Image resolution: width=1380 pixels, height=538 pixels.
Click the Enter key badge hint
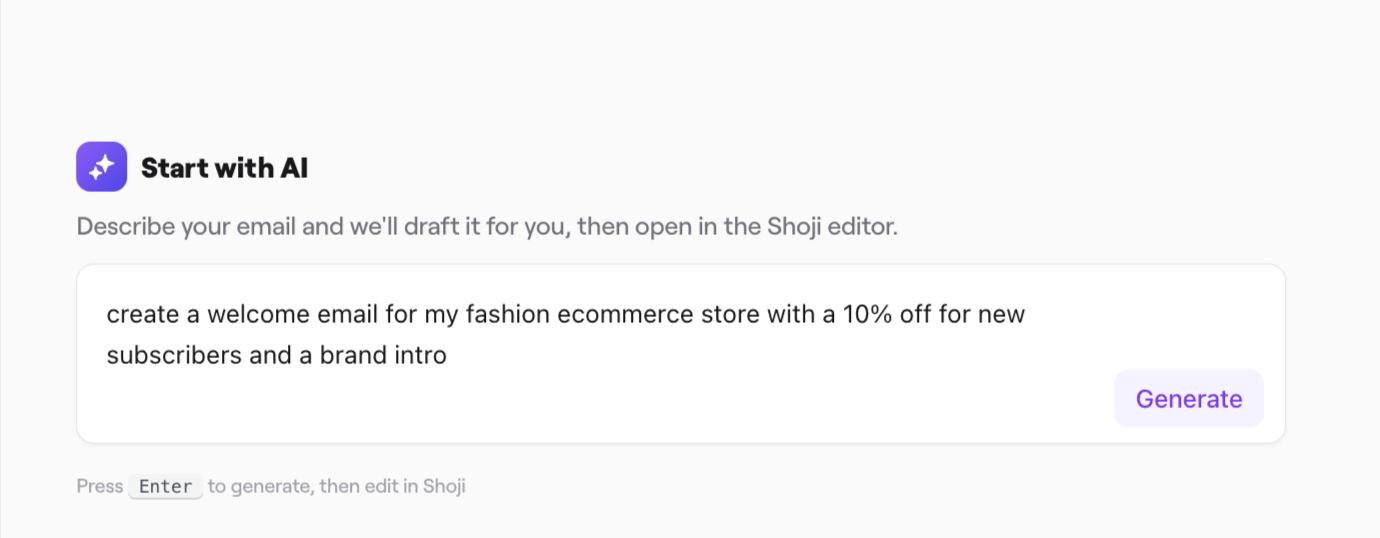(165, 487)
